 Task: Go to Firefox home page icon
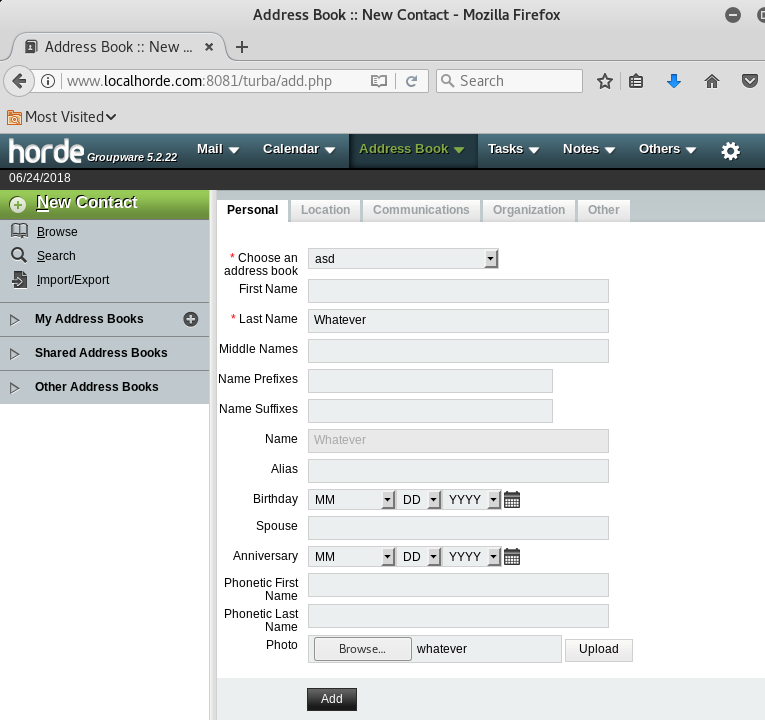[712, 81]
